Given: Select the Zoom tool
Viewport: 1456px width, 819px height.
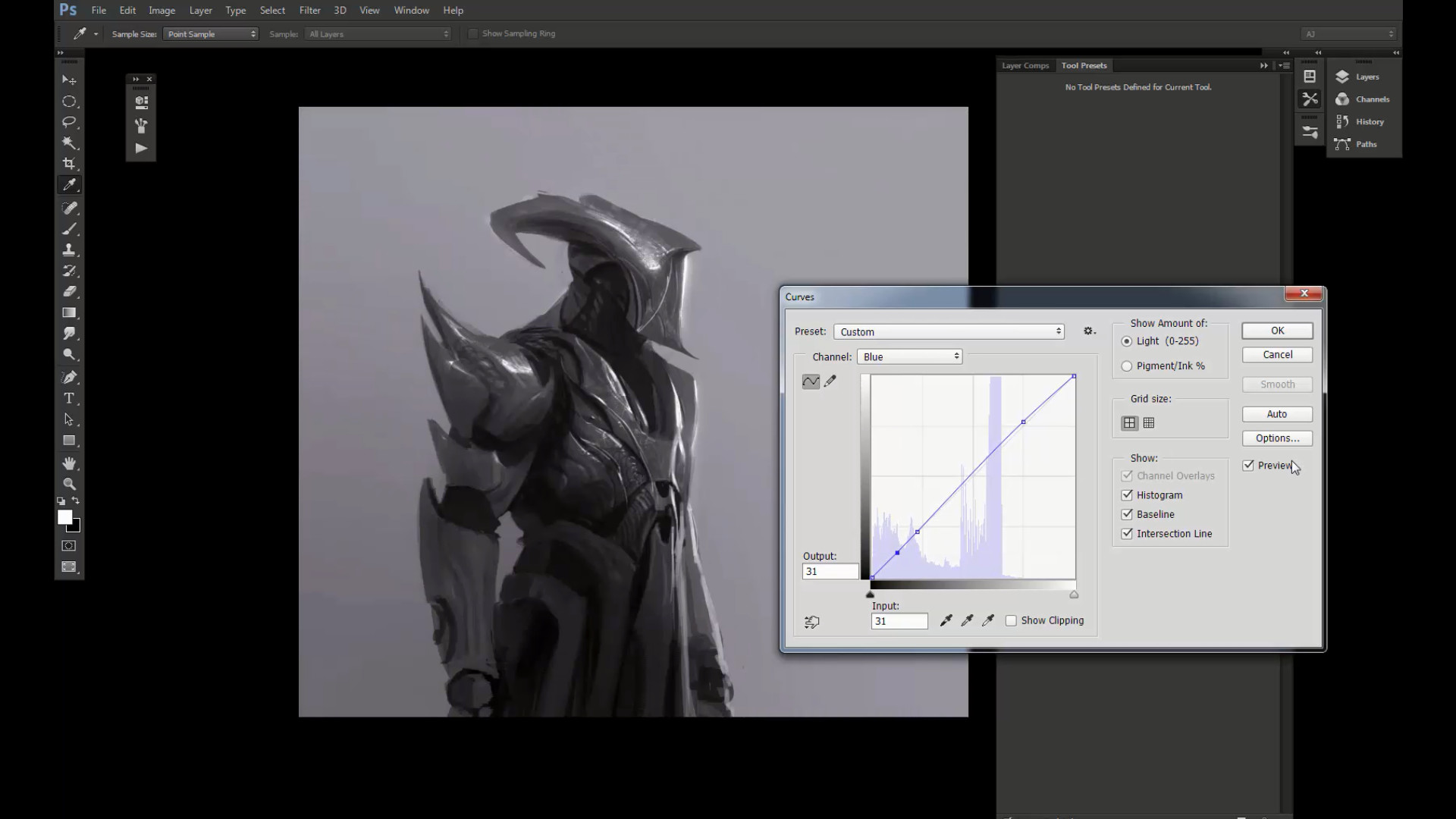Looking at the screenshot, I should 69,484.
